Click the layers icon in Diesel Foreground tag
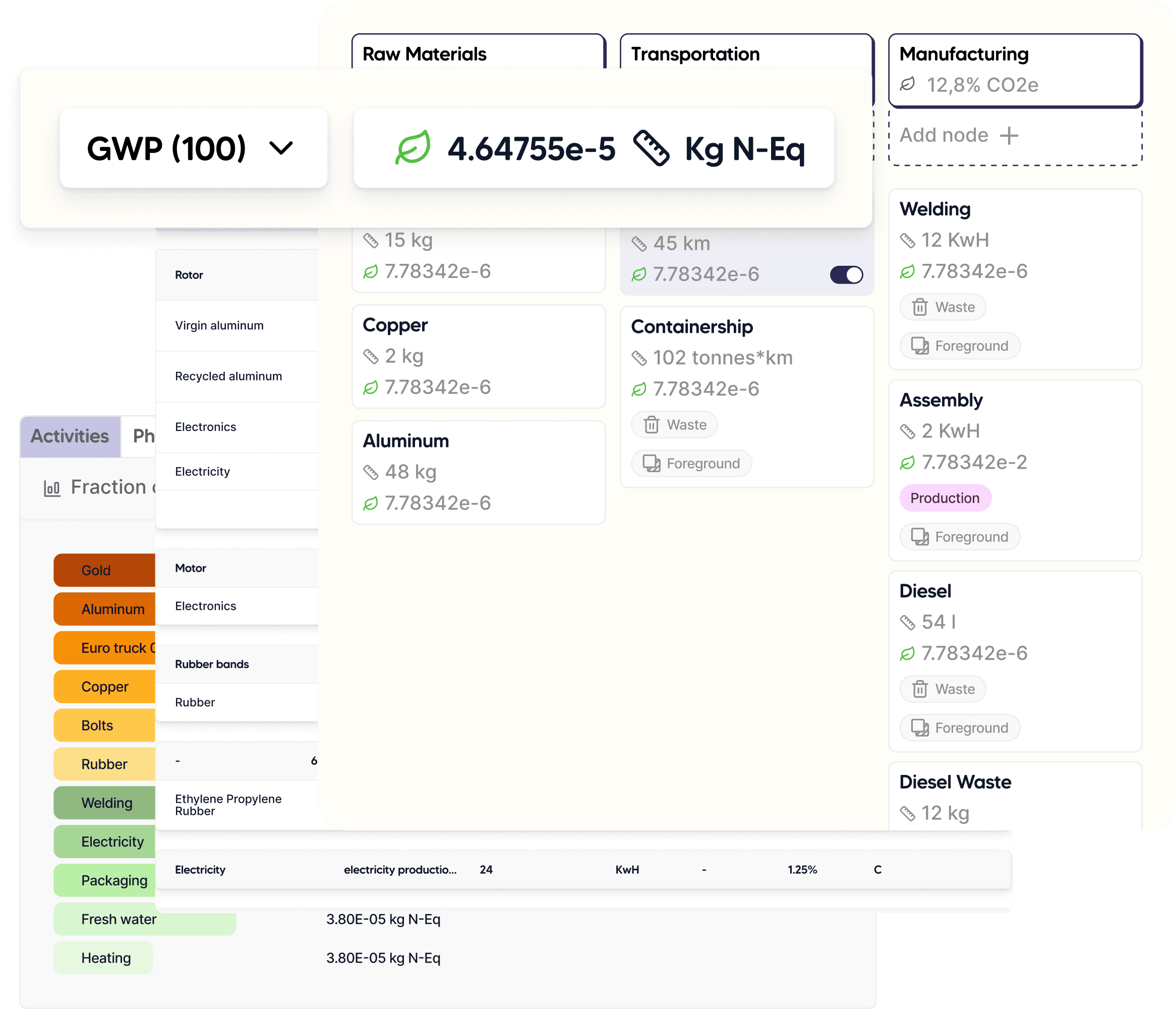 [919, 728]
